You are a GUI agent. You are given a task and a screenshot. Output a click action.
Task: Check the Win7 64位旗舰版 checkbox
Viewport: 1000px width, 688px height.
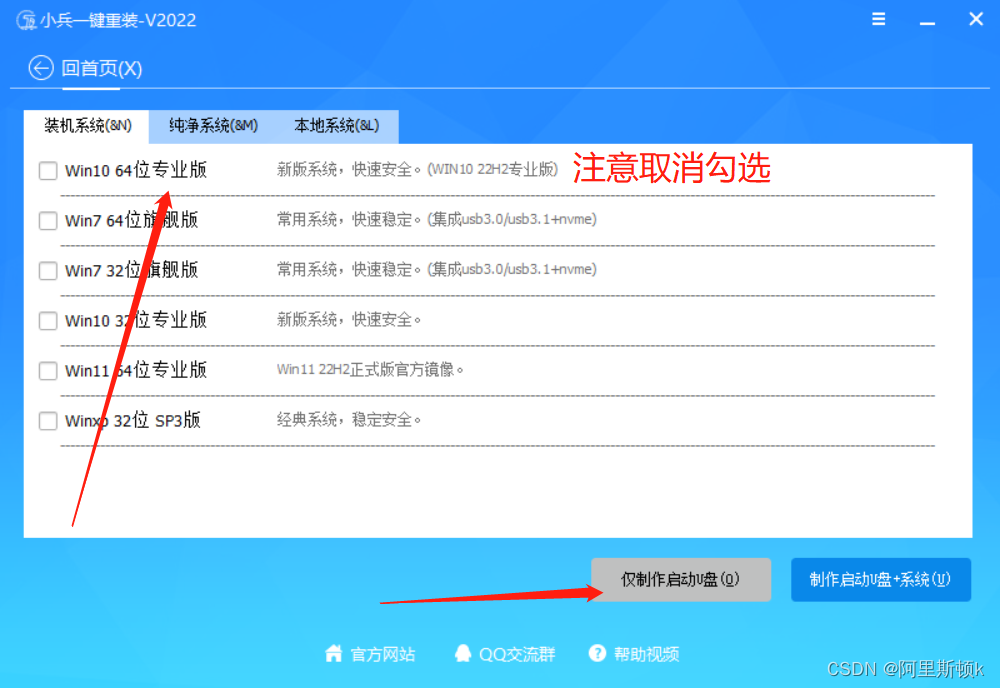[48, 221]
